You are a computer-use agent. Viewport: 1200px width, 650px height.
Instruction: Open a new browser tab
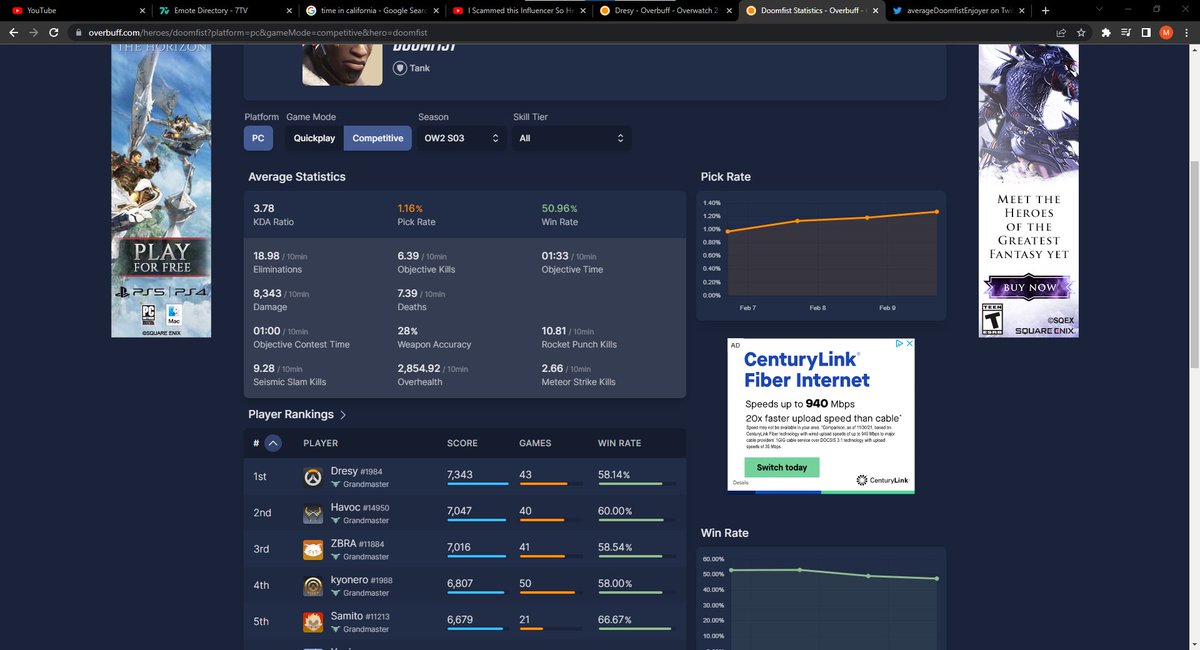(1045, 10)
